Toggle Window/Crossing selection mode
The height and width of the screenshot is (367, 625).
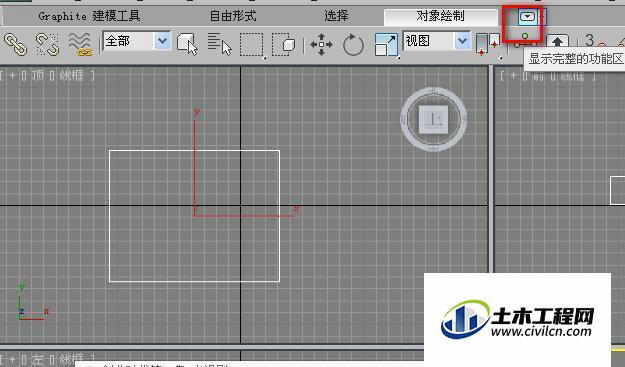tap(283, 44)
